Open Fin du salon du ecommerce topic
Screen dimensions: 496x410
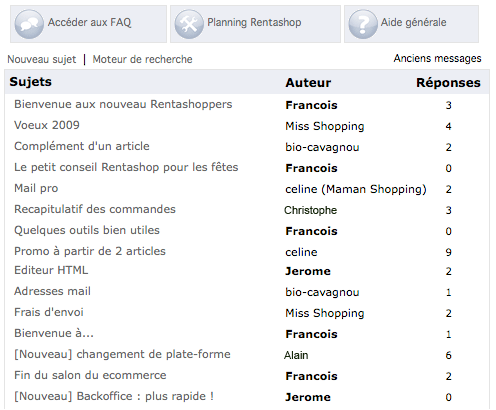coord(90,375)
